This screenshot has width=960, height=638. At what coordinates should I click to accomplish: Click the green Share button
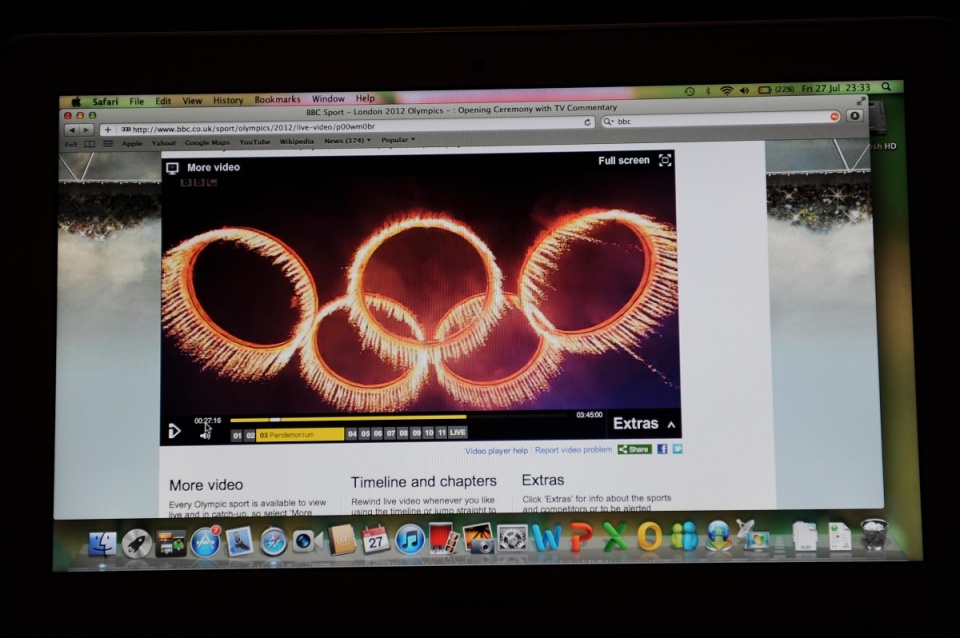point(634,449)
